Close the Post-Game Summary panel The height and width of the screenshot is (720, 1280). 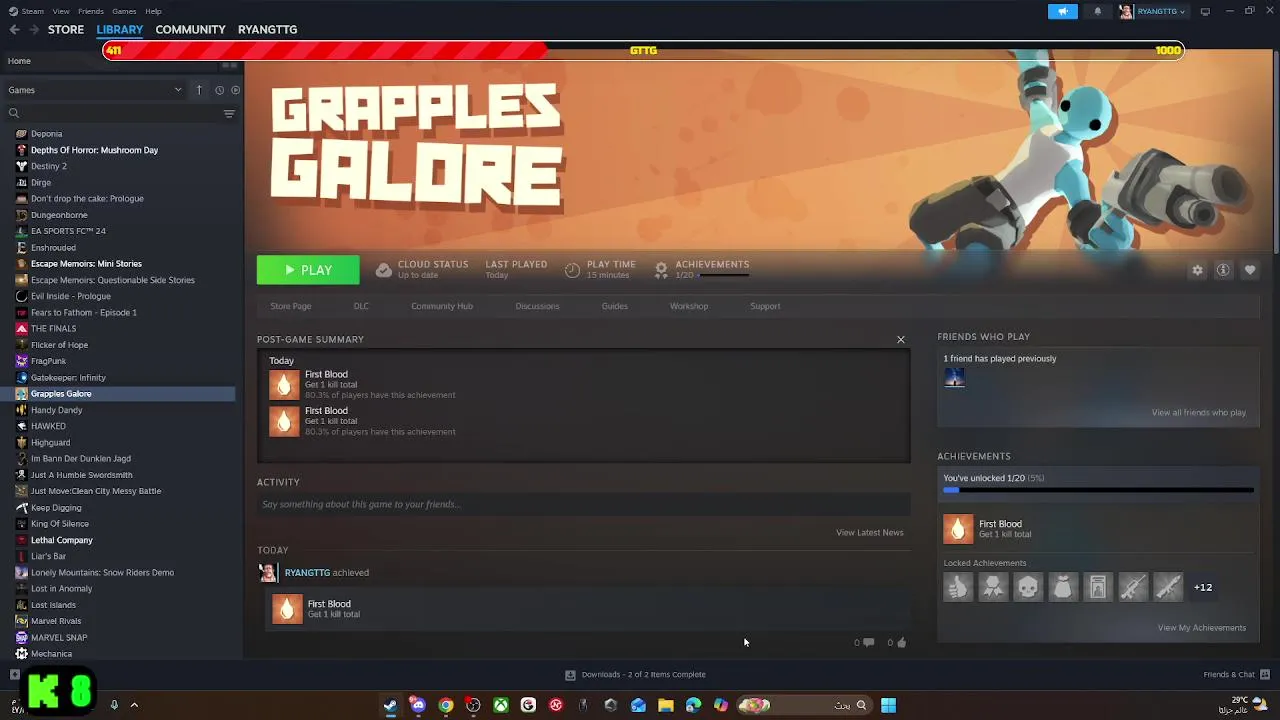(x=901, y=339)
